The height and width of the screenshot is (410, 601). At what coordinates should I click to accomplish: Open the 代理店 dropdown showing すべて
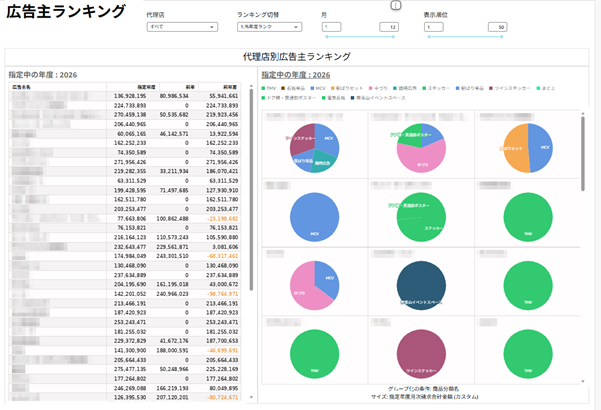[182, 27]
